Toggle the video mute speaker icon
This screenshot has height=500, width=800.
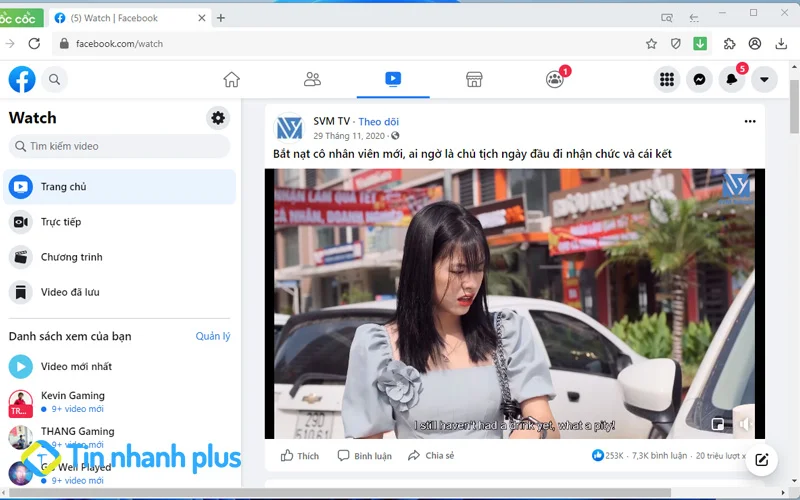[x=745, y=424]
